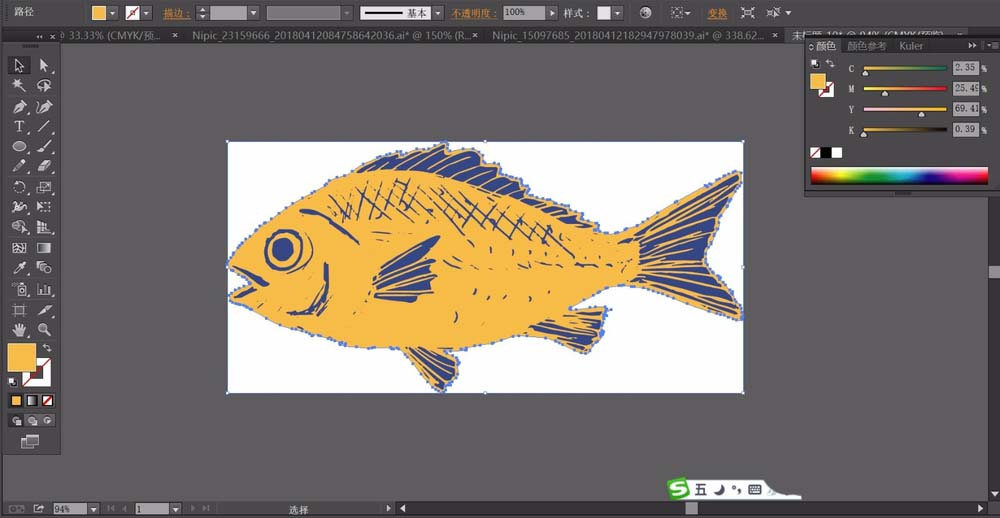Select the Pen tool
Viewport: 1000px width, 518px height.
click(x=19, y=106)
